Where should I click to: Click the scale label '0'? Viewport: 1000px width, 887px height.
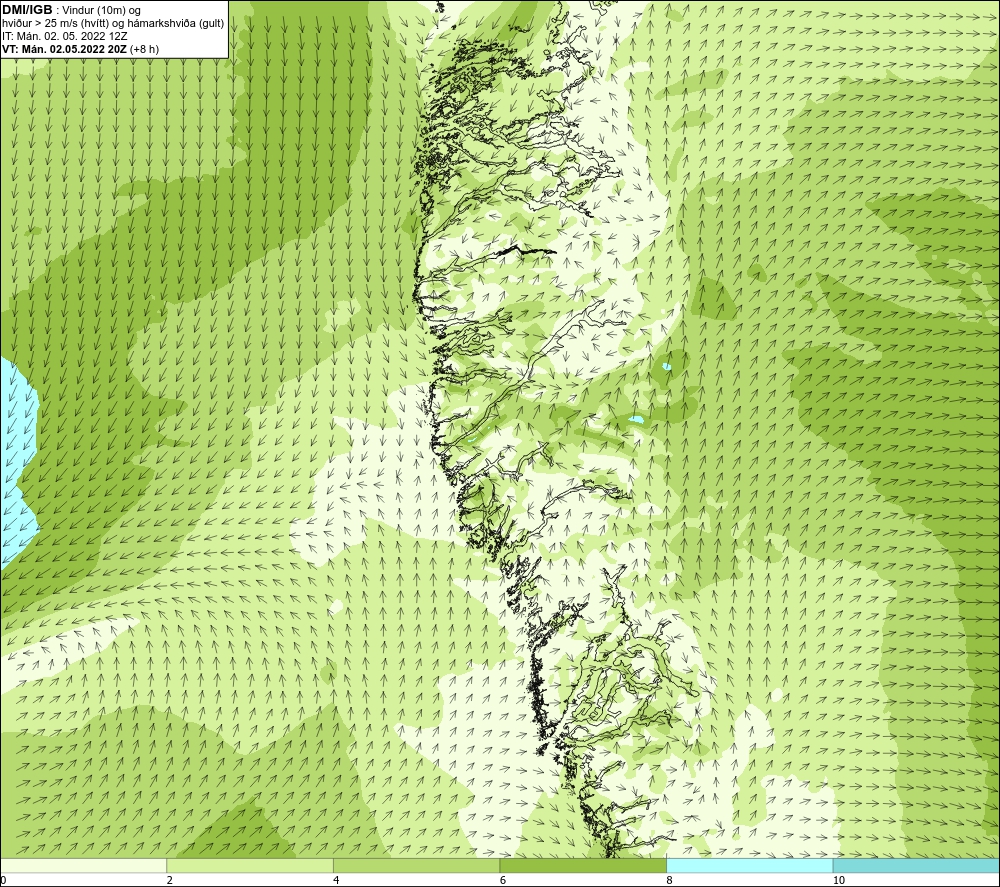click(x=3, y=881)
